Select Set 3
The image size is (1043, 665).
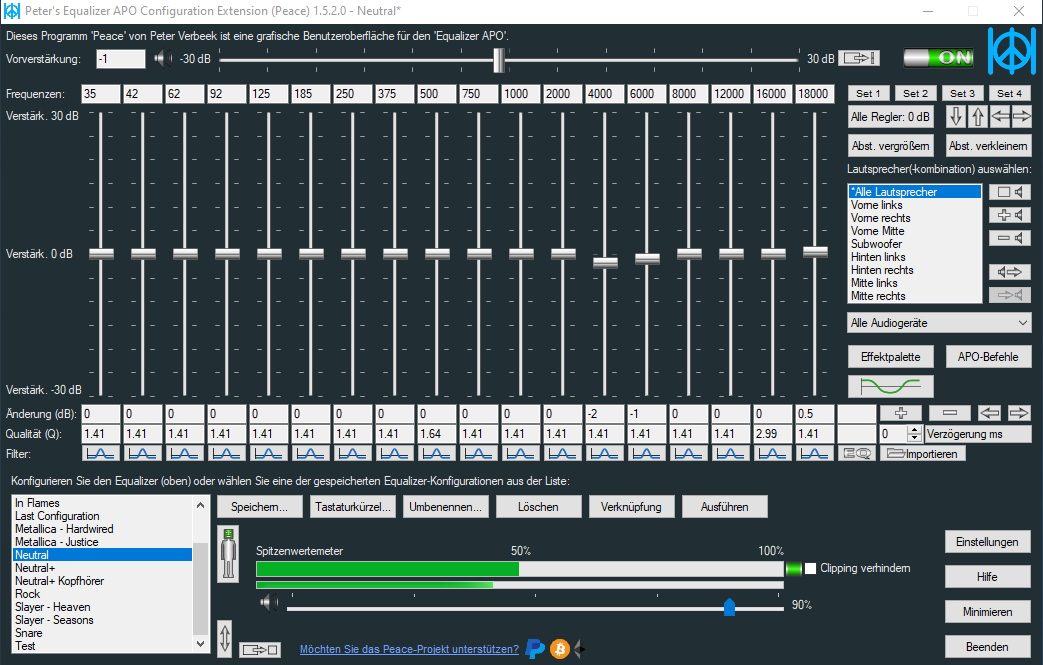click(963, 94)
